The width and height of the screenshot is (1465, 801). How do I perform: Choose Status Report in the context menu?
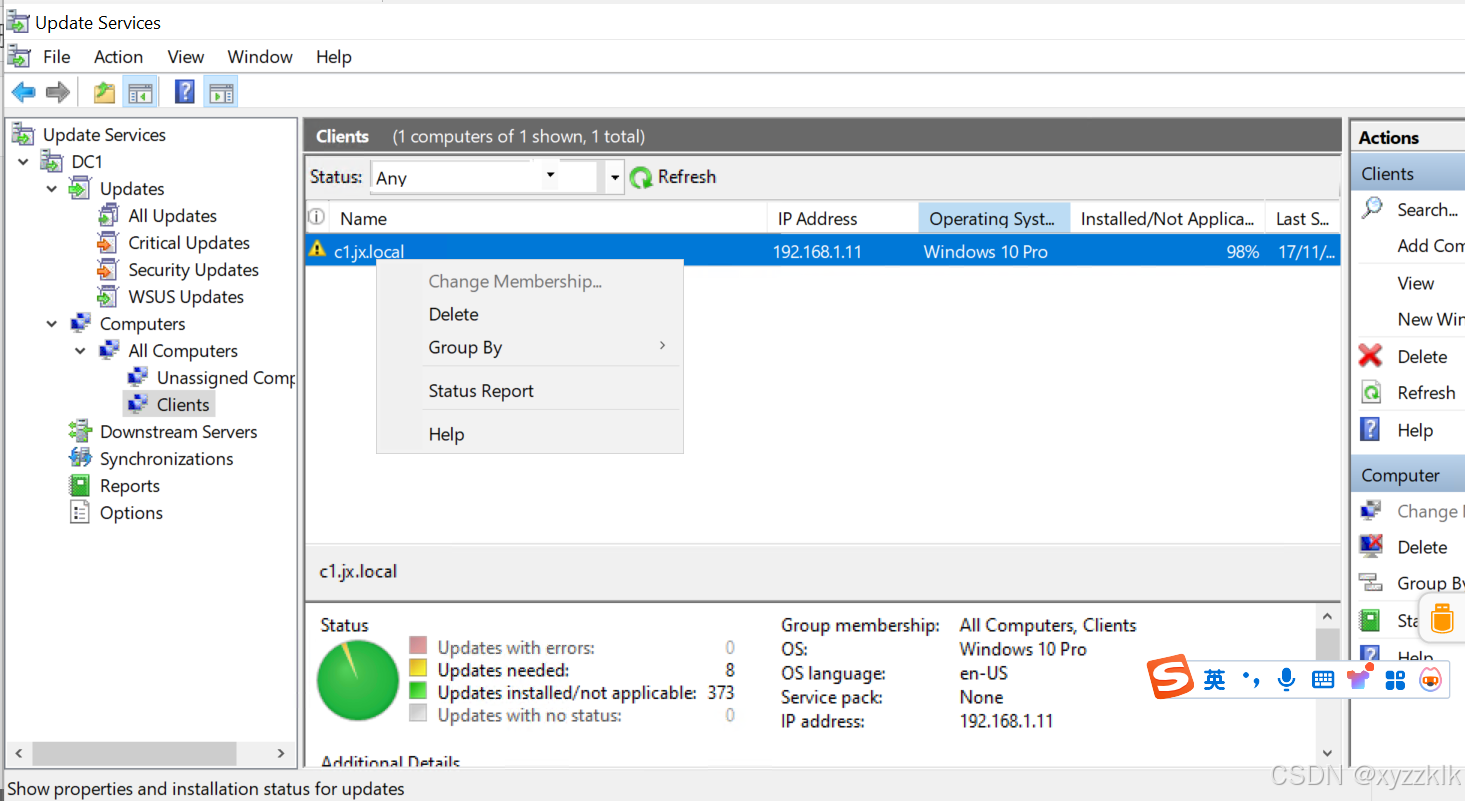coord(530,391)
